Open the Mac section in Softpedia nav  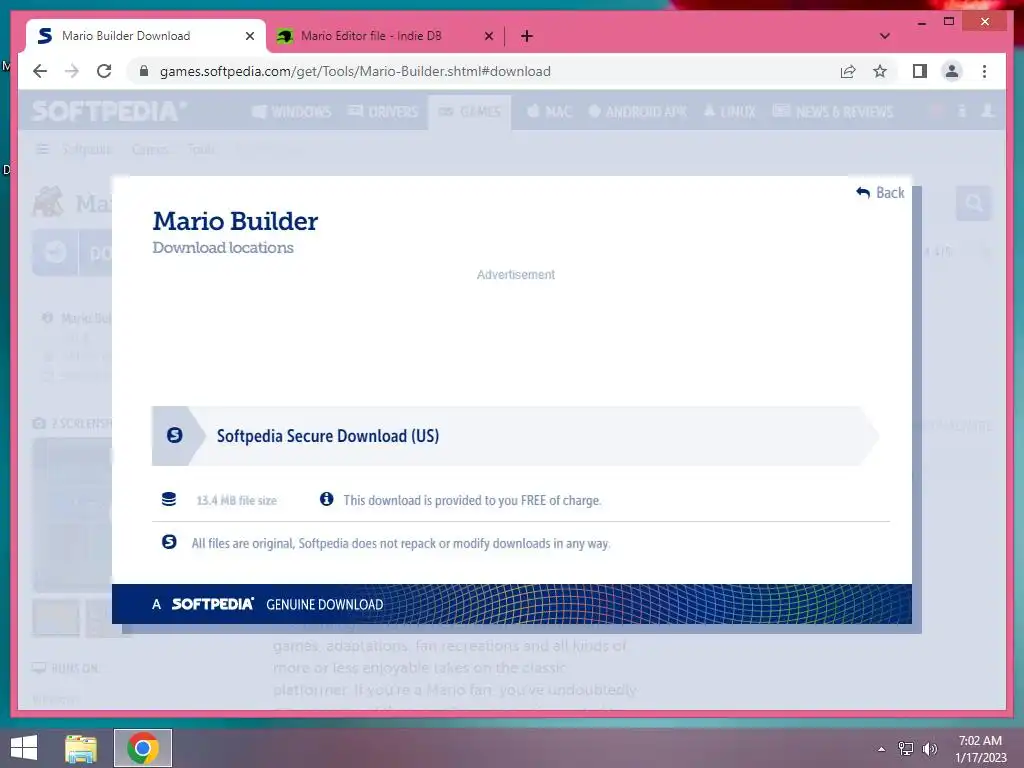click(x=549, y=112)
